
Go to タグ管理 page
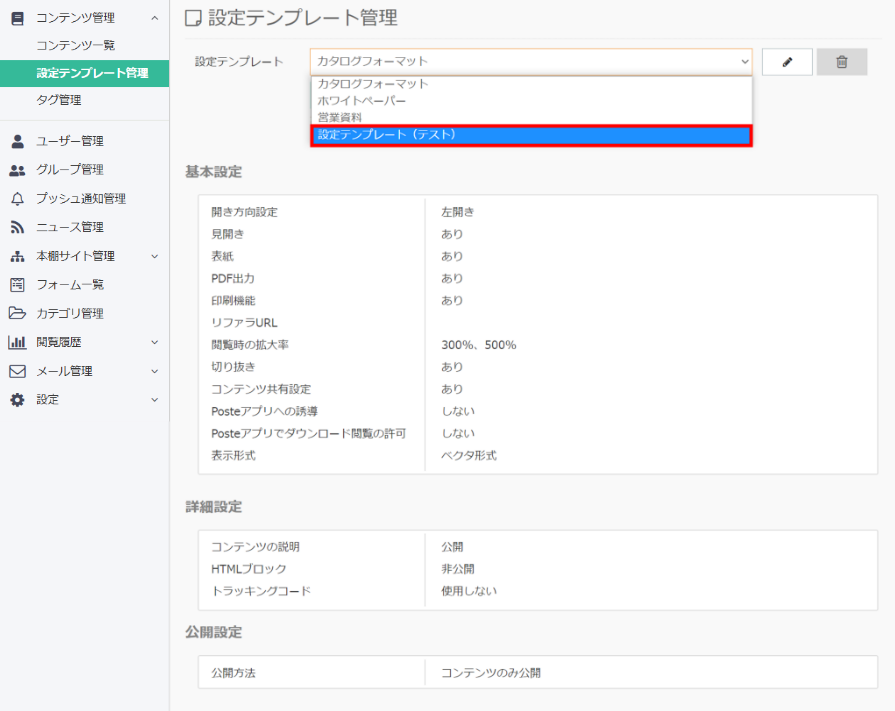pos(59,100)
